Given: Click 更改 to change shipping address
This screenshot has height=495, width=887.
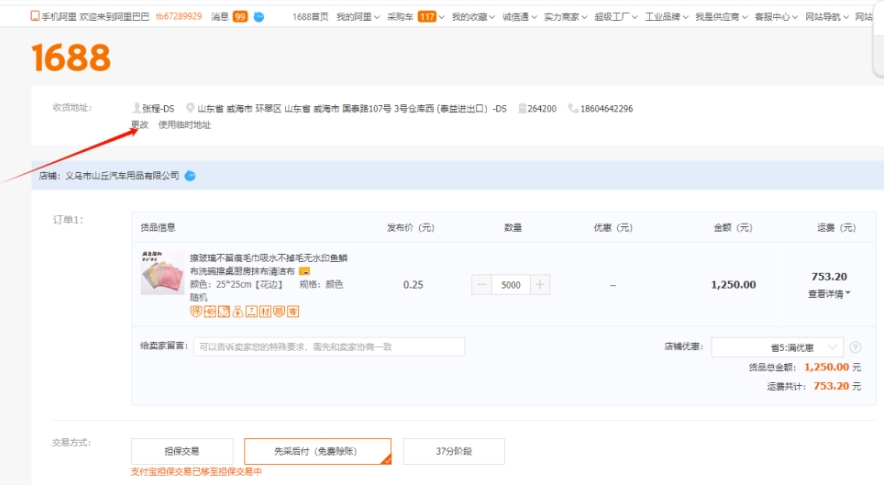Looking at the screenshot, I should [x=140, y=125].
